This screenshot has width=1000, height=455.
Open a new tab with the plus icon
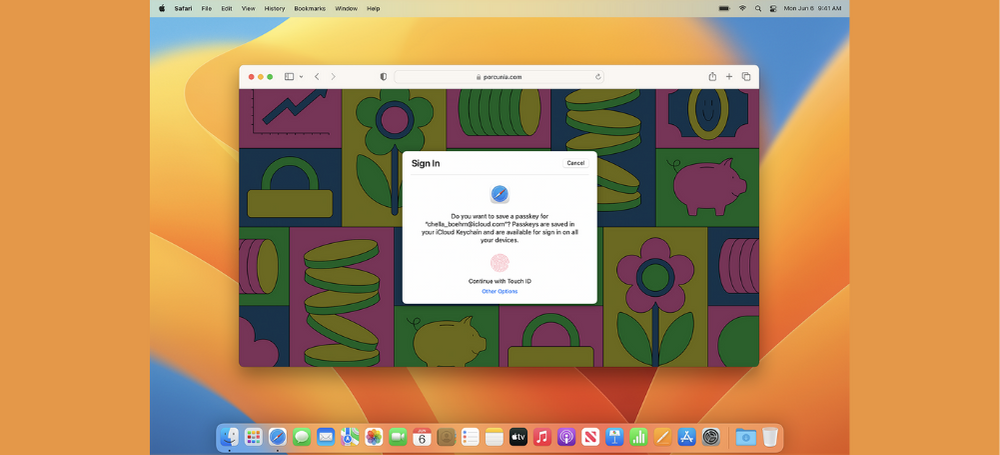tap(729, 77)
